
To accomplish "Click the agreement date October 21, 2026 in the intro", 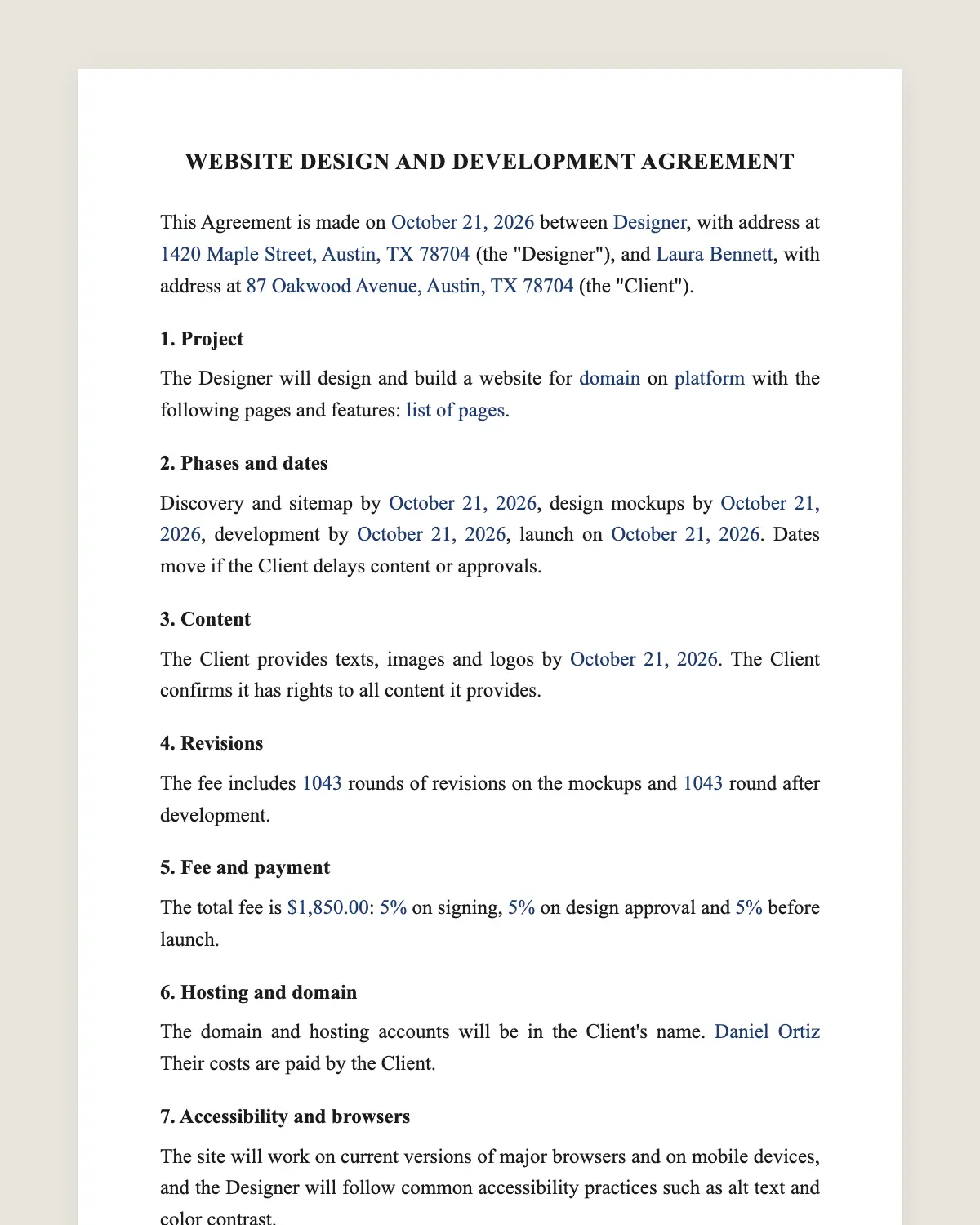I will click(463, 222).
